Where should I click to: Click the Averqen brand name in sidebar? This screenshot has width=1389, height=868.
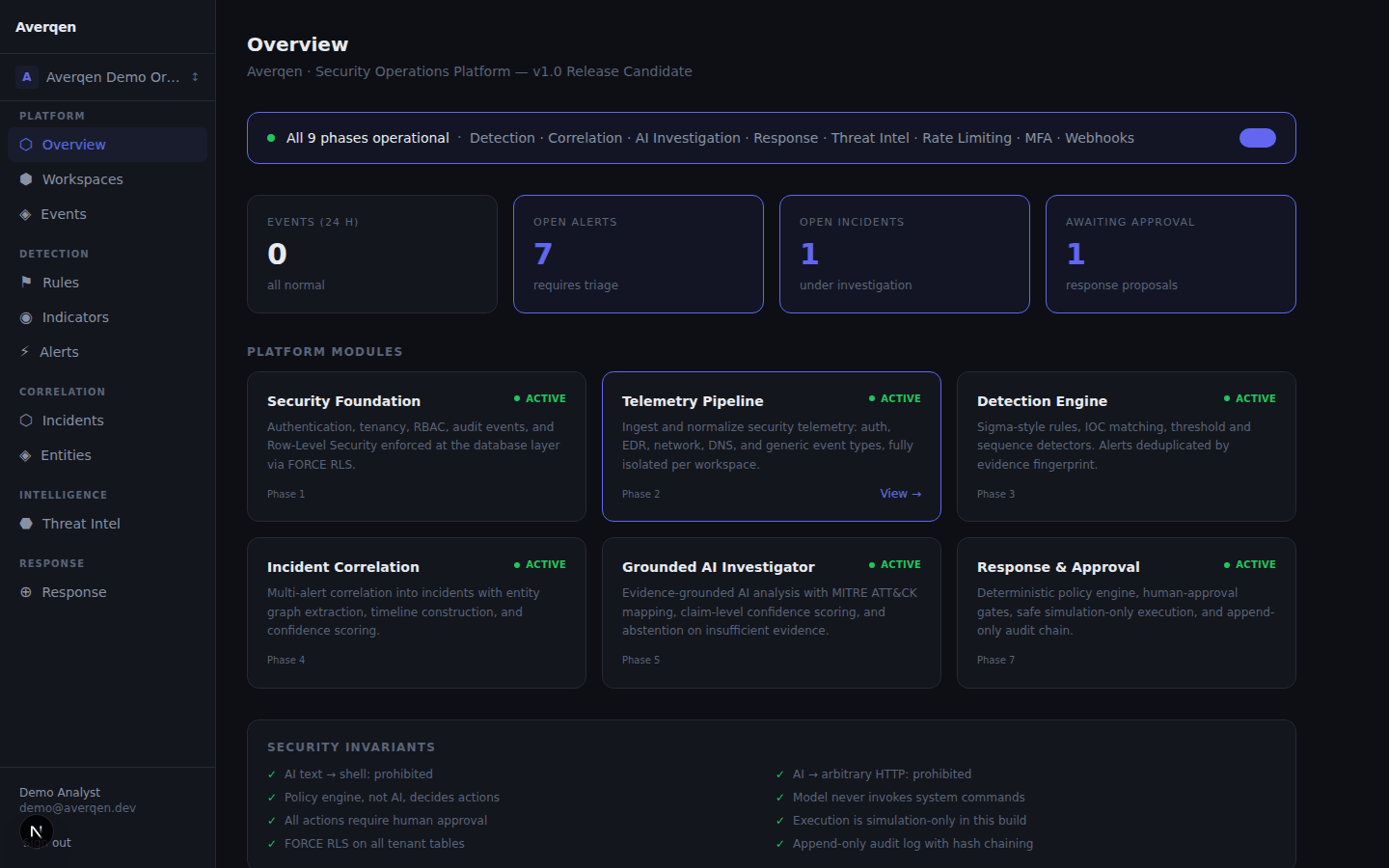pos(45,27)
